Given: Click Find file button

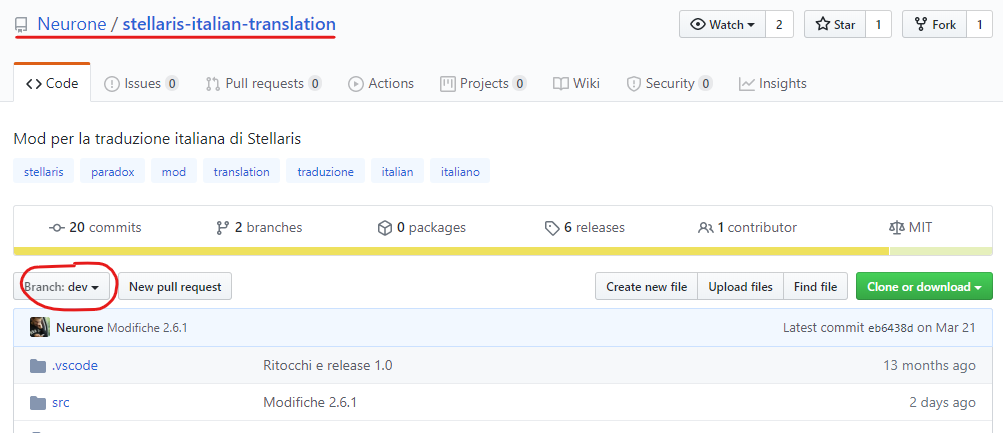Looking at the screenshot, I should (816, 287).
